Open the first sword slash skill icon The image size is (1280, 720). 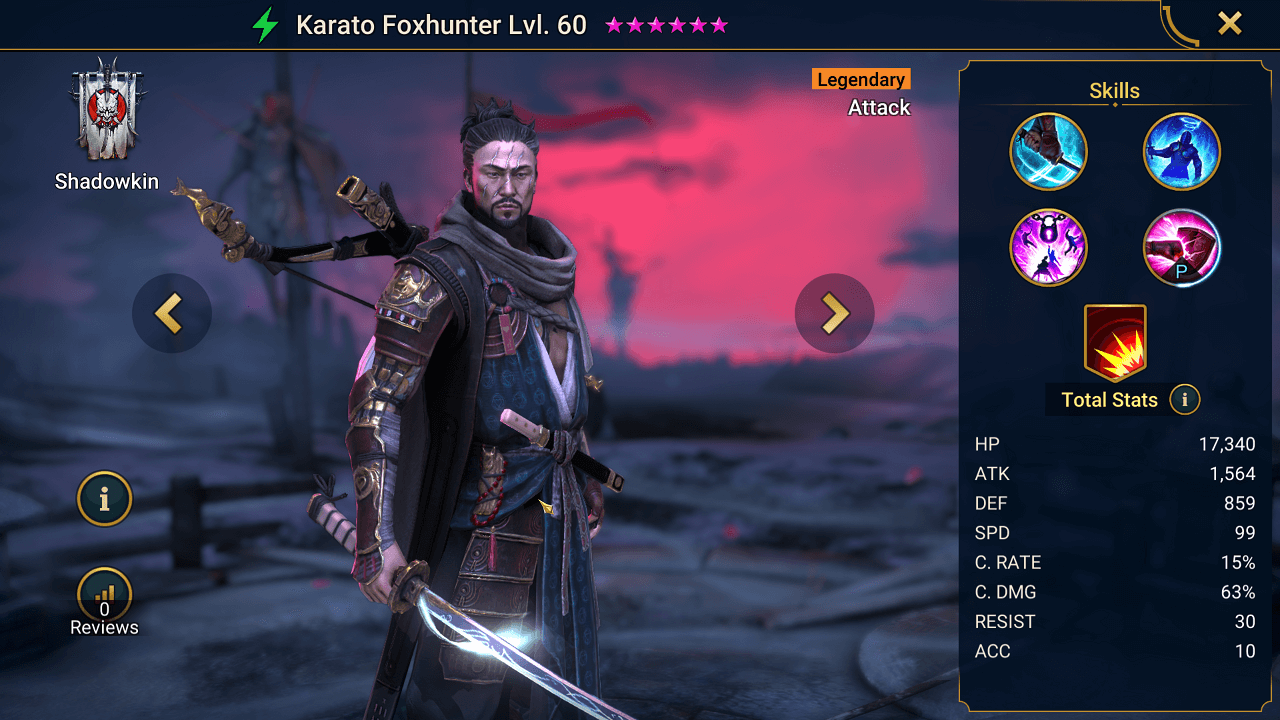[1048, 152]
